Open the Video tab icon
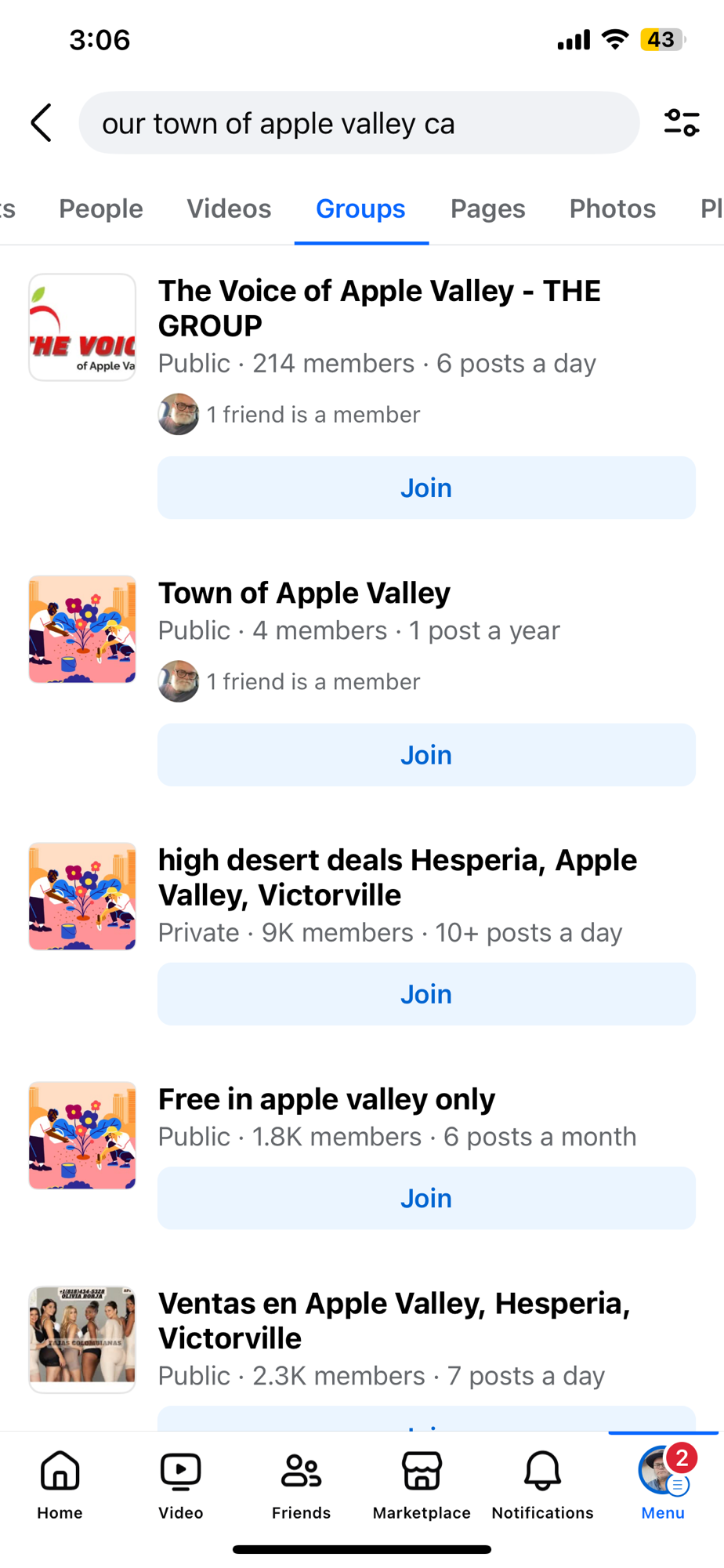The image size is (724, 1568). pos(181,1483)
